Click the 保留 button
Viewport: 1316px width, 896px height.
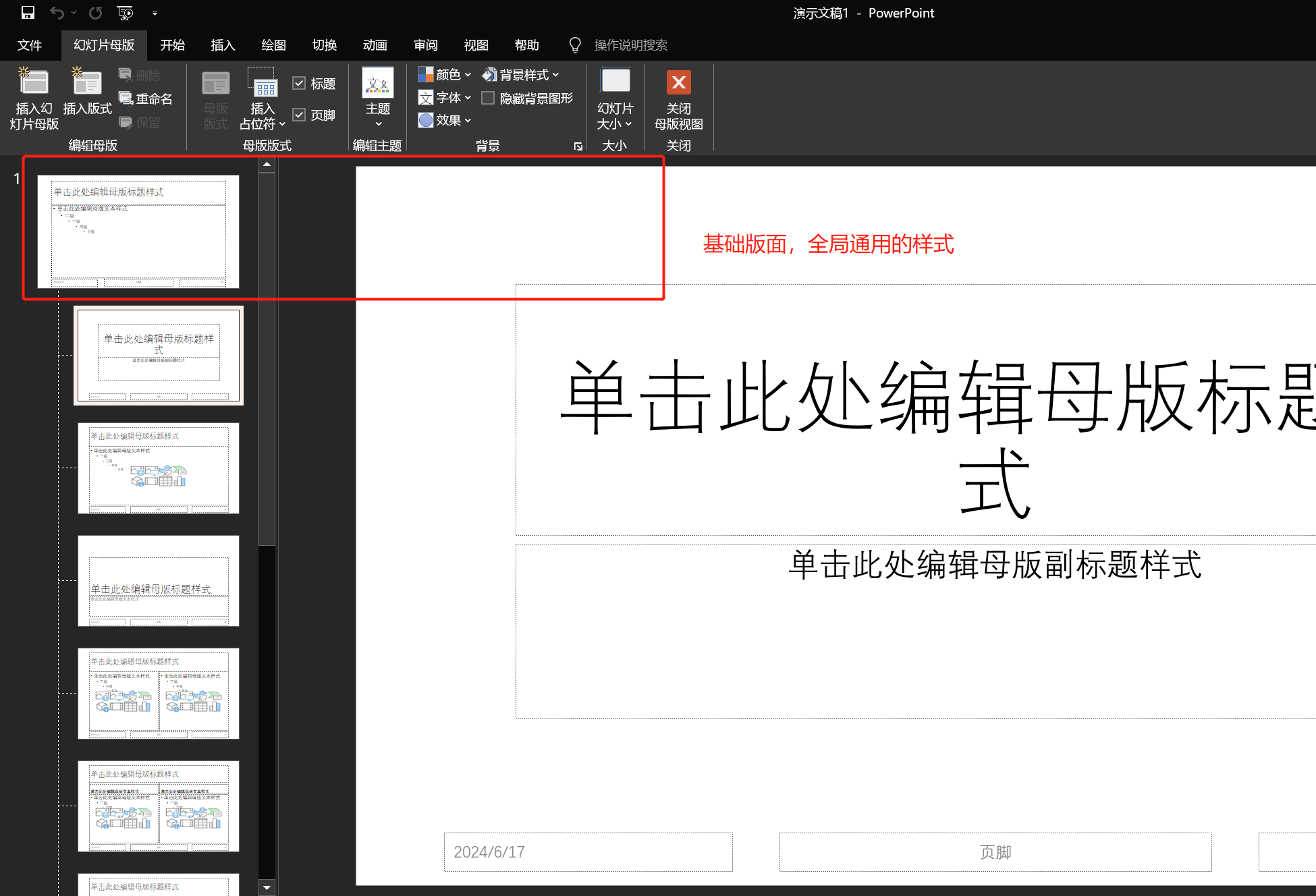click(x=140, y=122)
